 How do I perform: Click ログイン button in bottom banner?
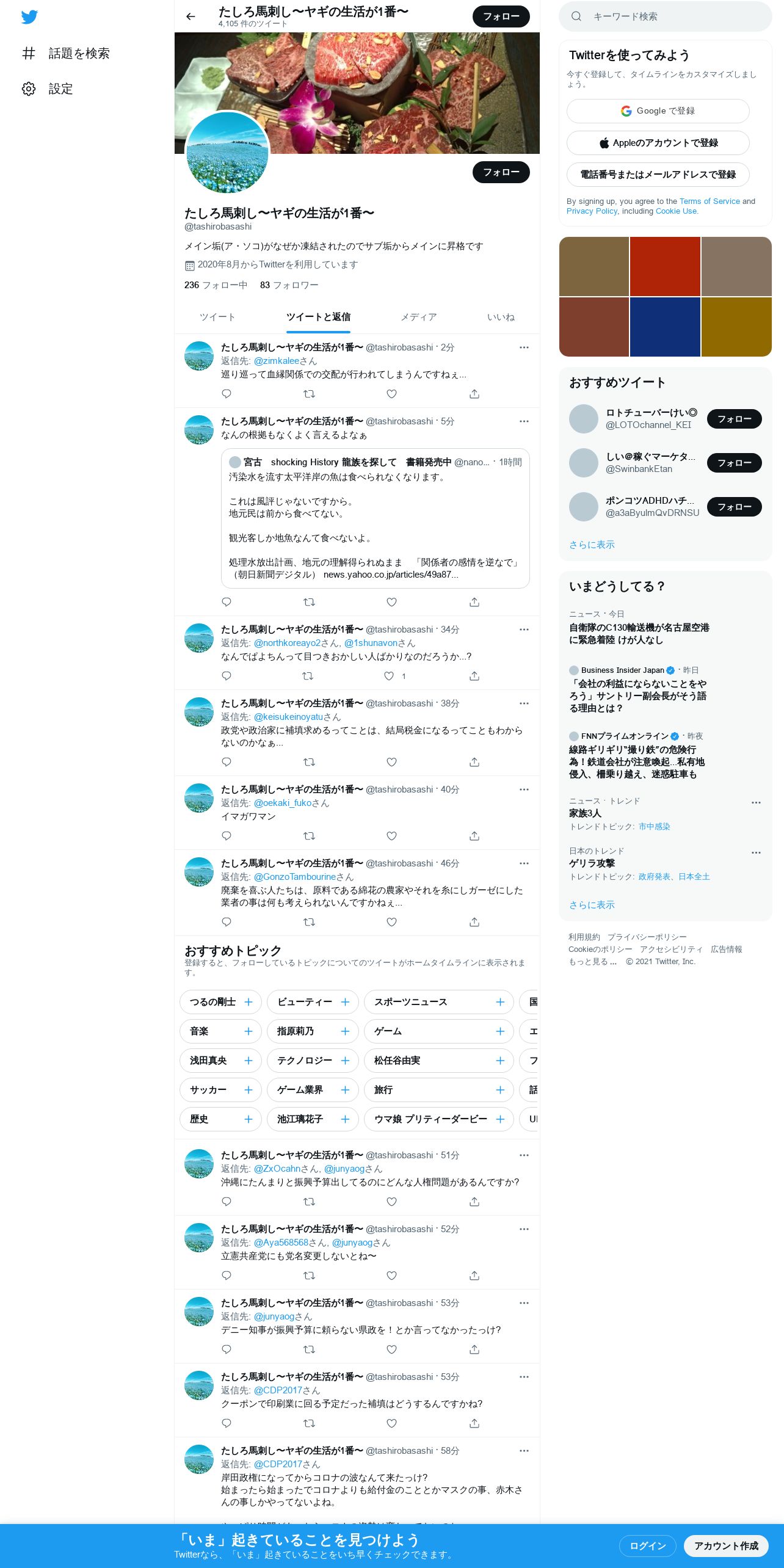647,1545
